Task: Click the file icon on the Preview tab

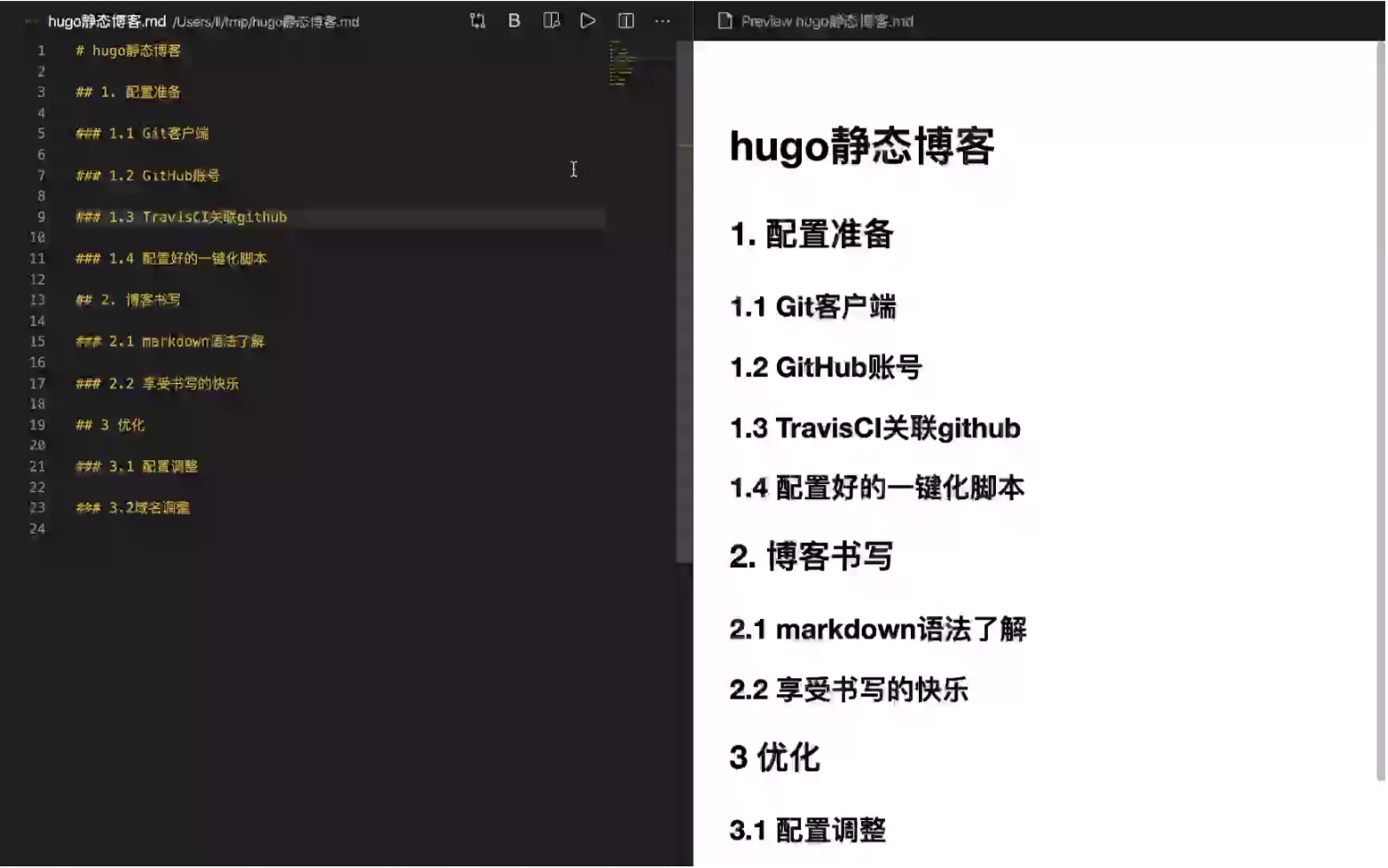Action: pyautogui.click(x=725, y=21)
